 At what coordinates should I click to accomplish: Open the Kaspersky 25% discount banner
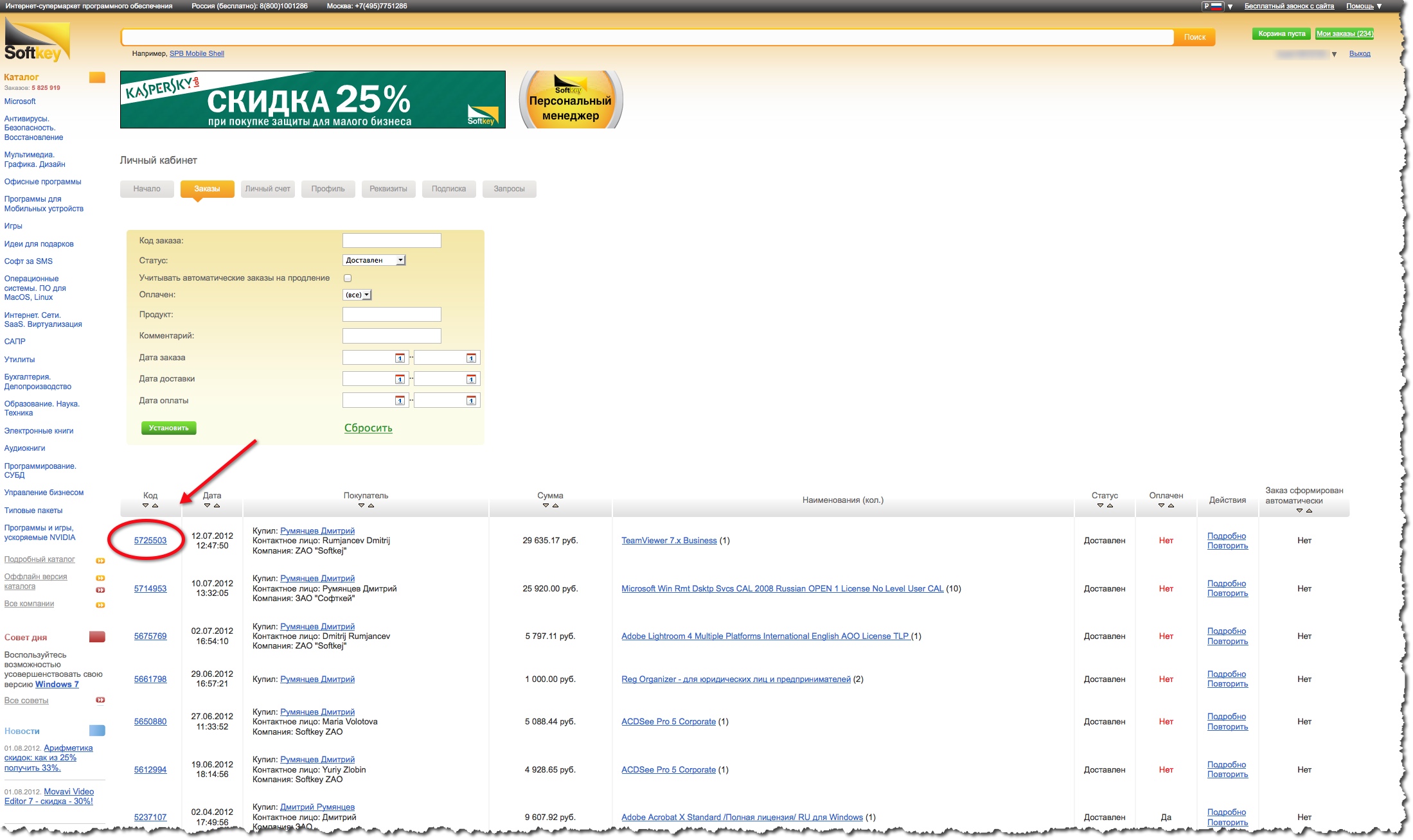(x=312, y=100)
